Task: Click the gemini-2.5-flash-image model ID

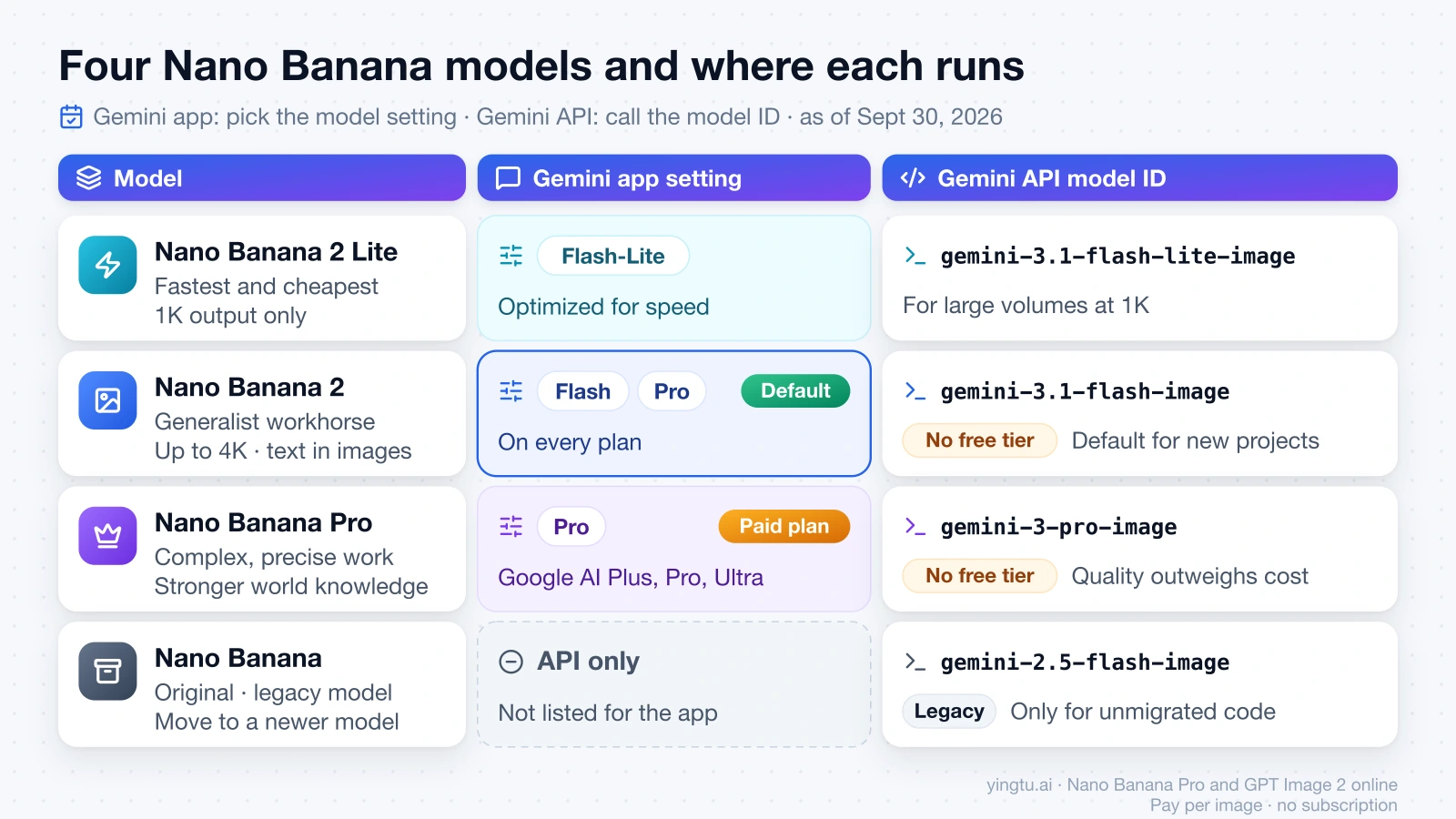Action: [1085, 662]
